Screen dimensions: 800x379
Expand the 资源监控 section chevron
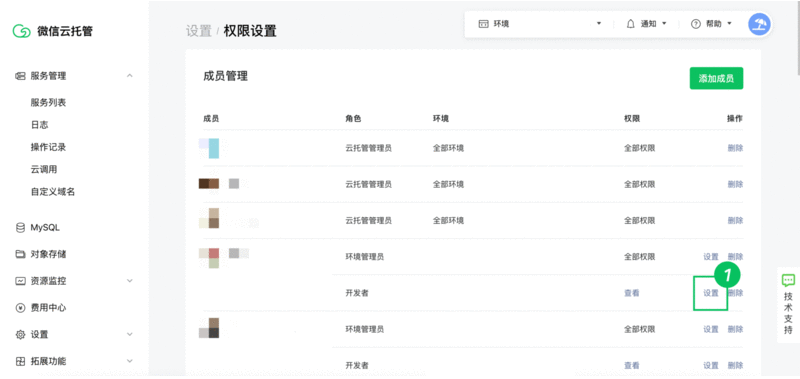(x=130, y=281)
